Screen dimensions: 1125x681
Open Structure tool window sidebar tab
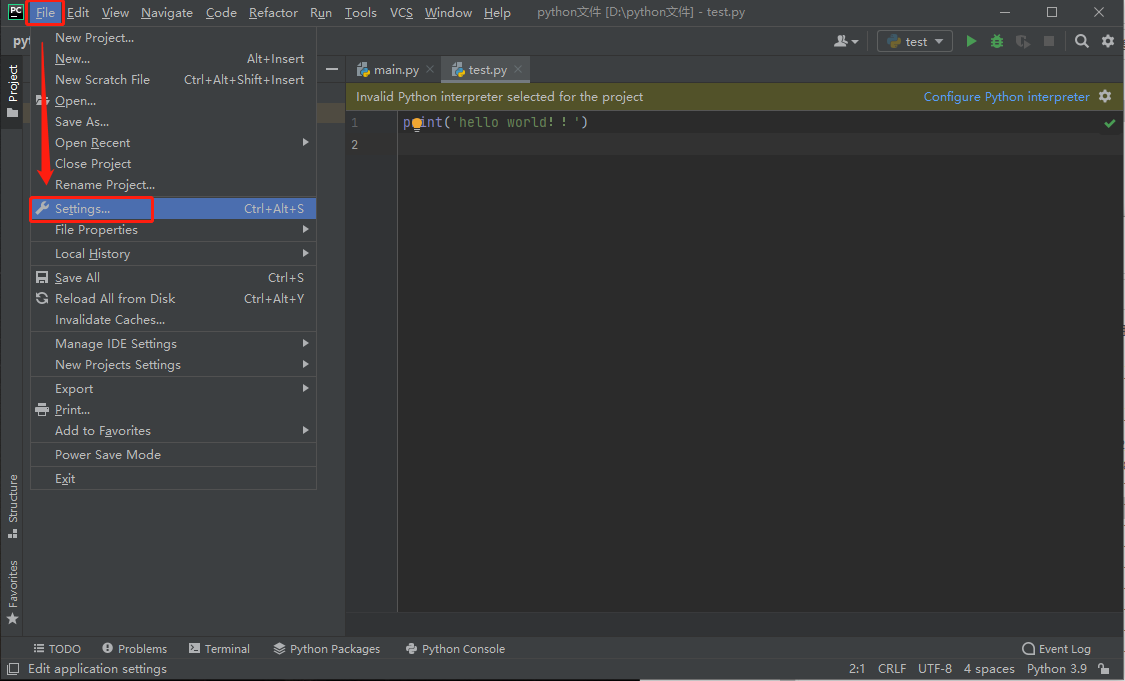12,506
